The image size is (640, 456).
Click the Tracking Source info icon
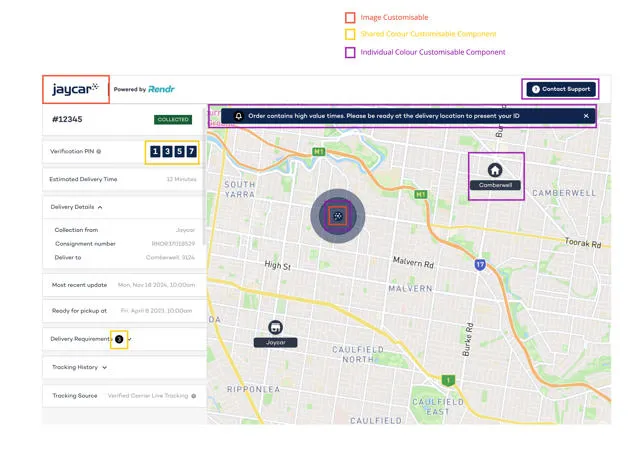tap(193, 396)
